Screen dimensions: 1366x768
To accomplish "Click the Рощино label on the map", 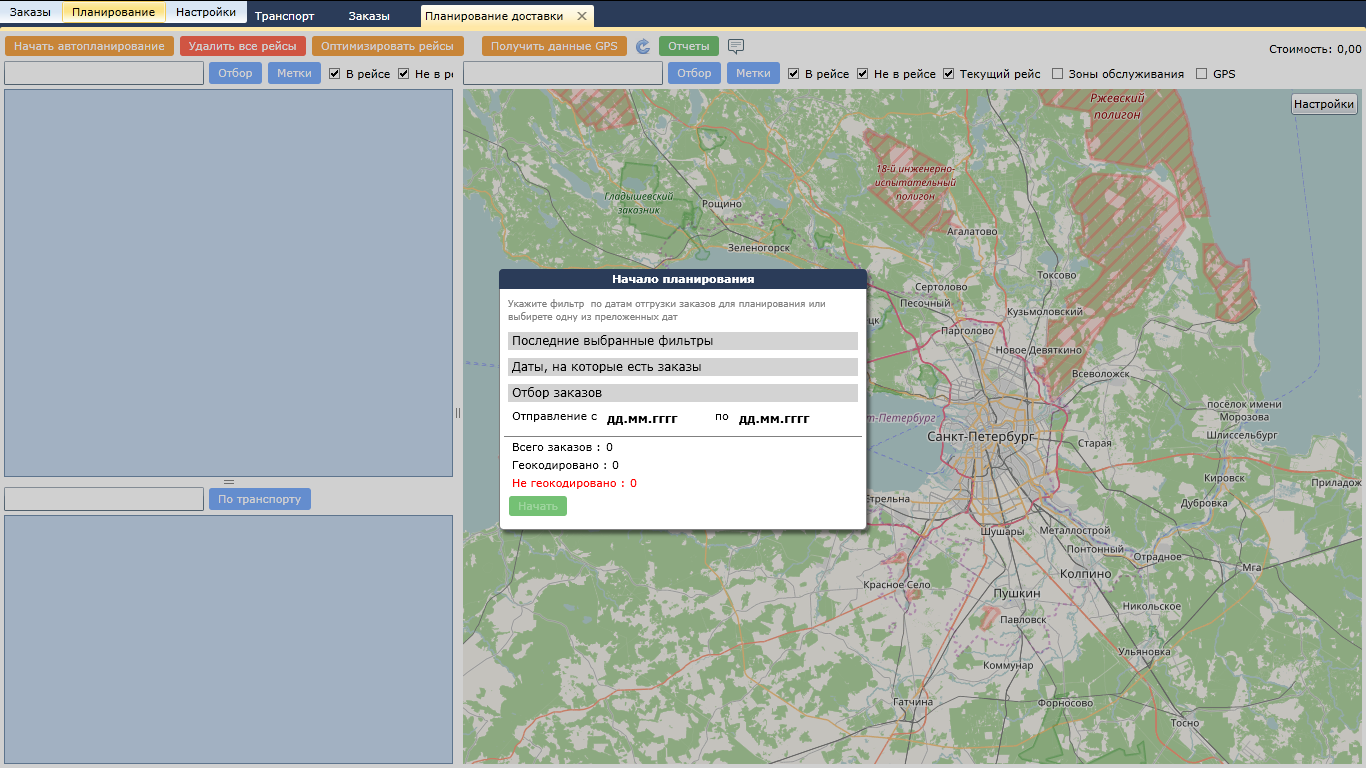I will [x=721, y=204].
